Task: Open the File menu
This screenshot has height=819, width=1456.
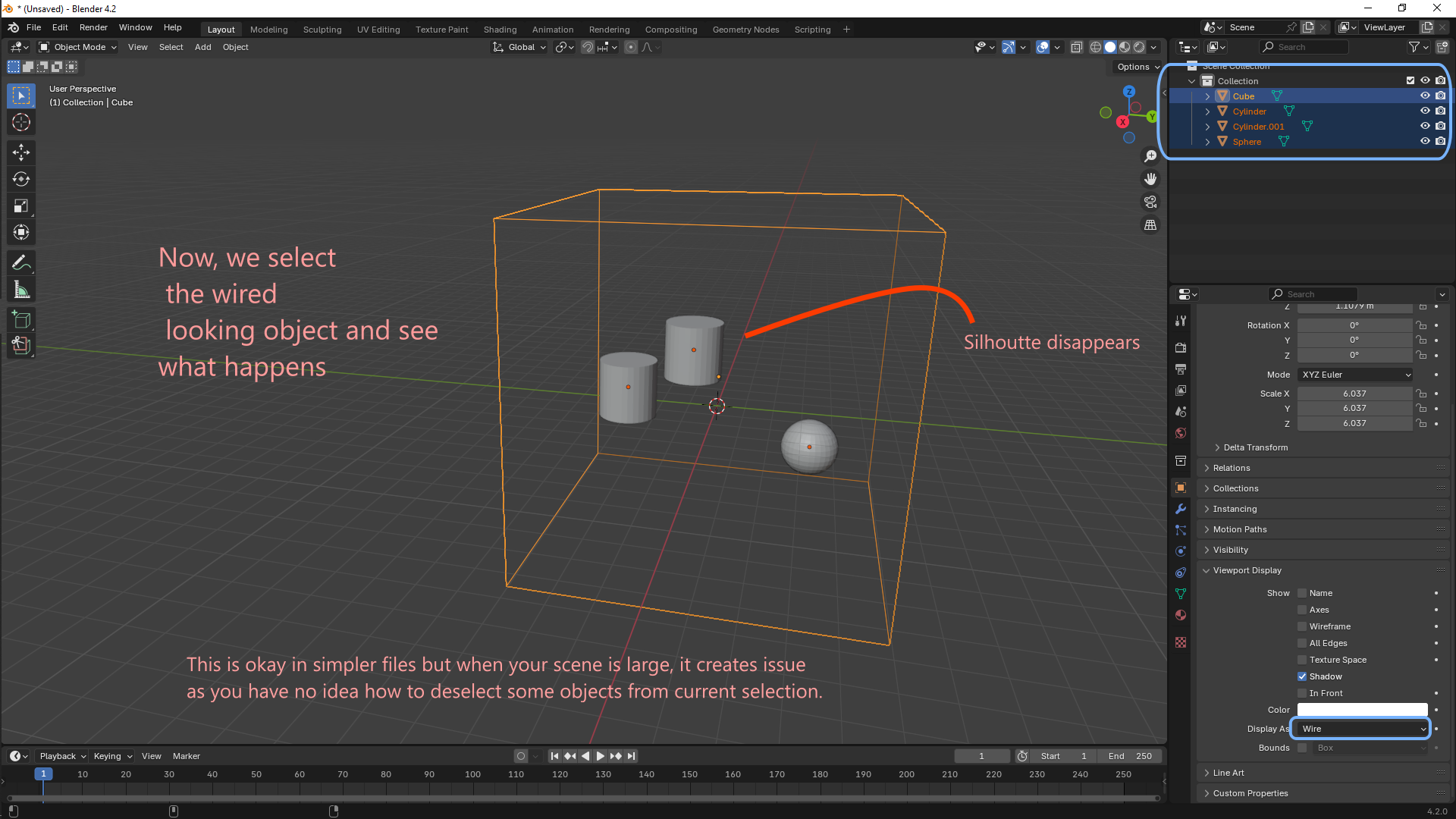Action: pos(33,27)
